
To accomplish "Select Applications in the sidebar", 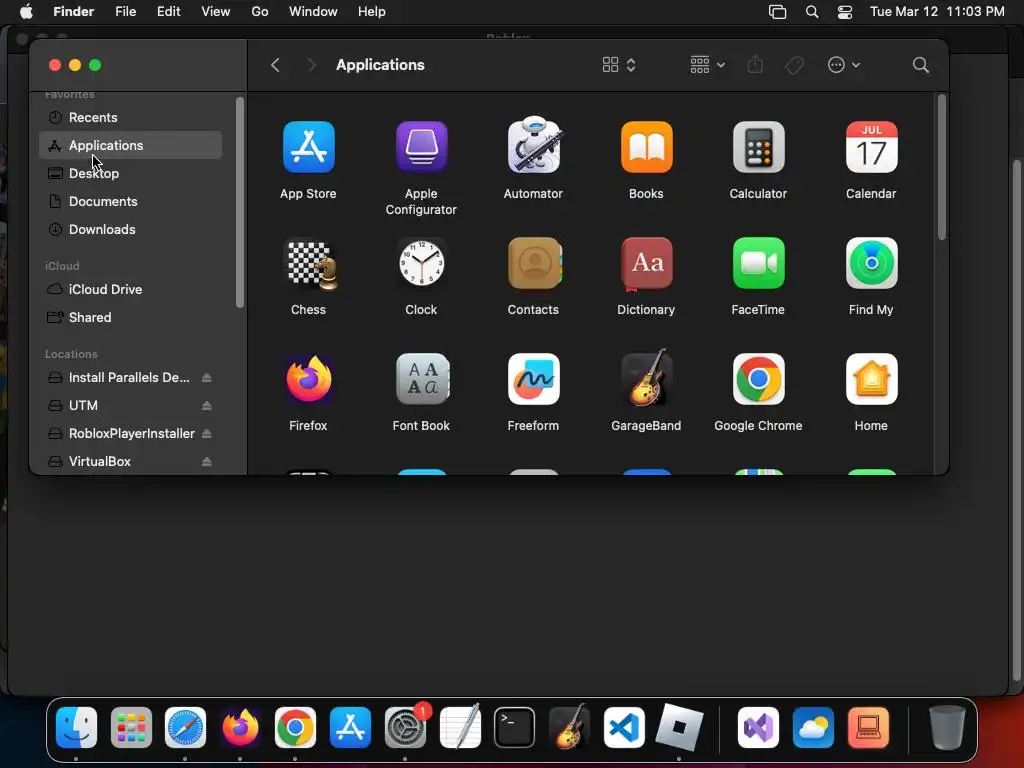I will coord(131,145).
